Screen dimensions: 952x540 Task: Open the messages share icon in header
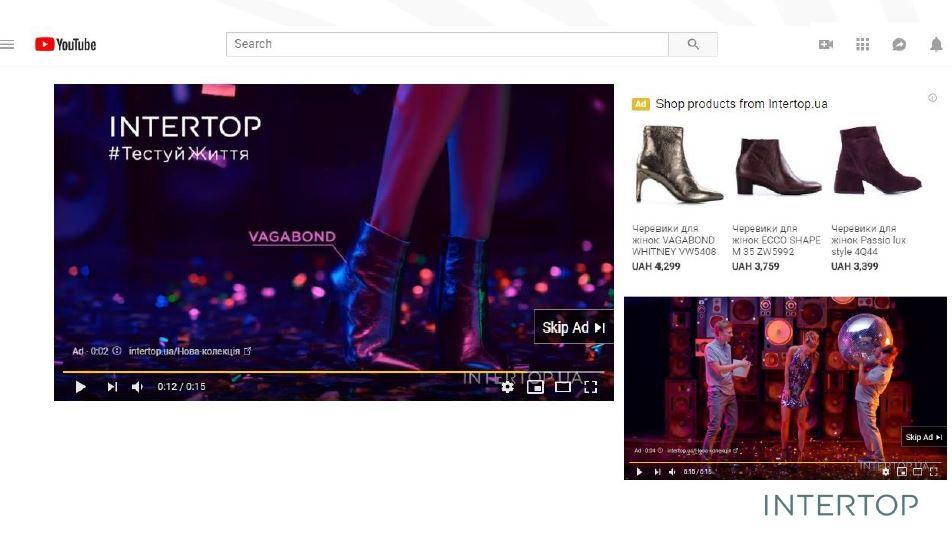899,44
